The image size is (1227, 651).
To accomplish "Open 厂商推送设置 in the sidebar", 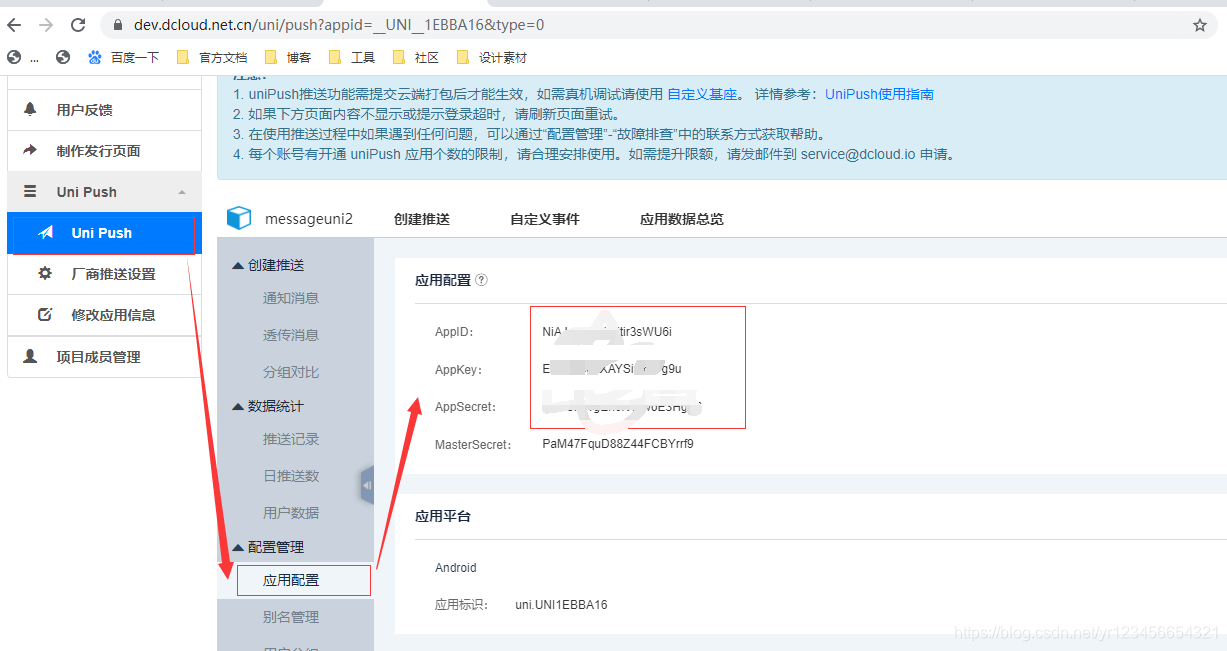I will tap(113, 274).
